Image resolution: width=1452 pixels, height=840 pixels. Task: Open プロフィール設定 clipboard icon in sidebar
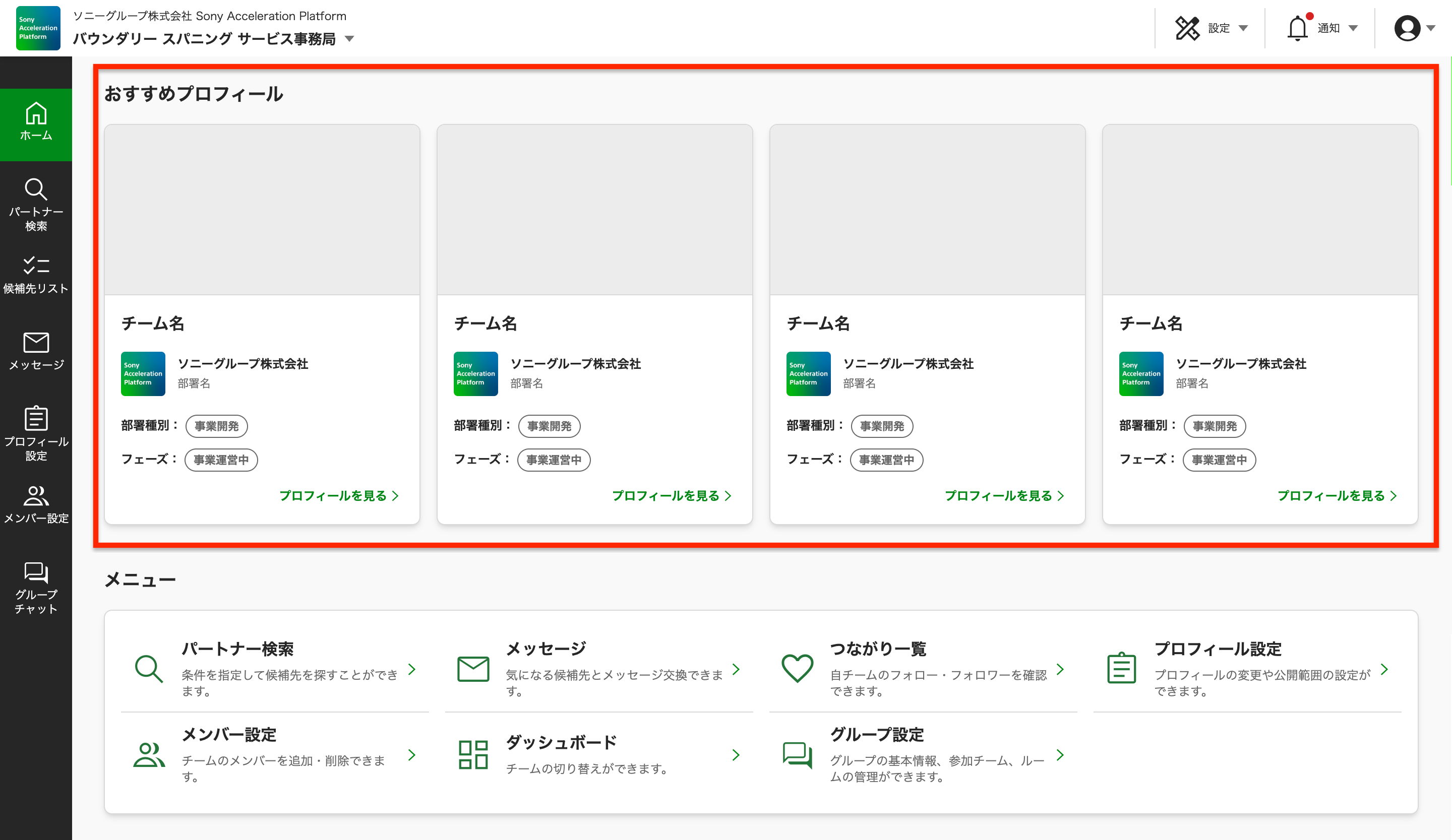point(36,419)
